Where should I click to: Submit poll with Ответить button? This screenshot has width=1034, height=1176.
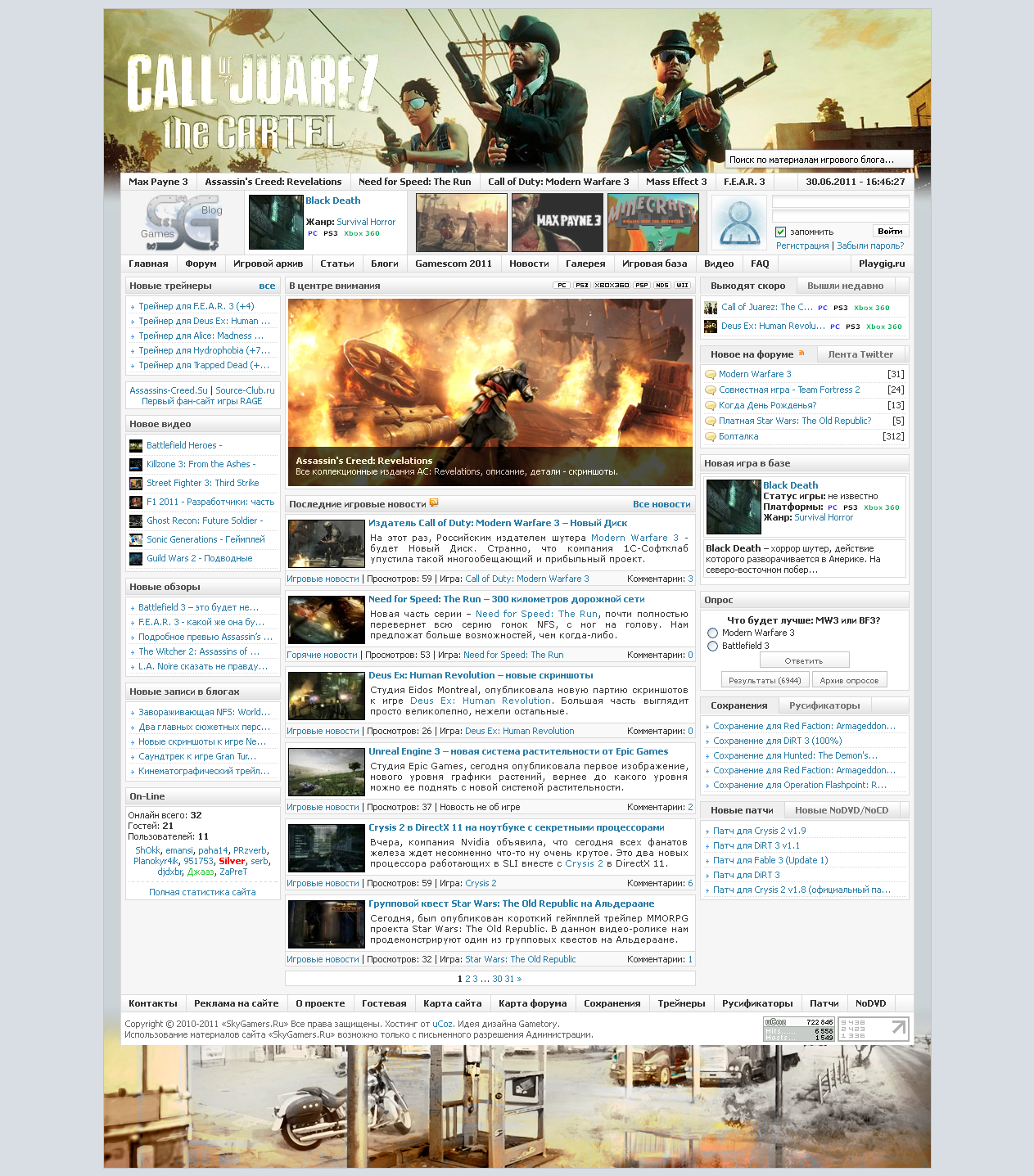(x=804, y=660)
